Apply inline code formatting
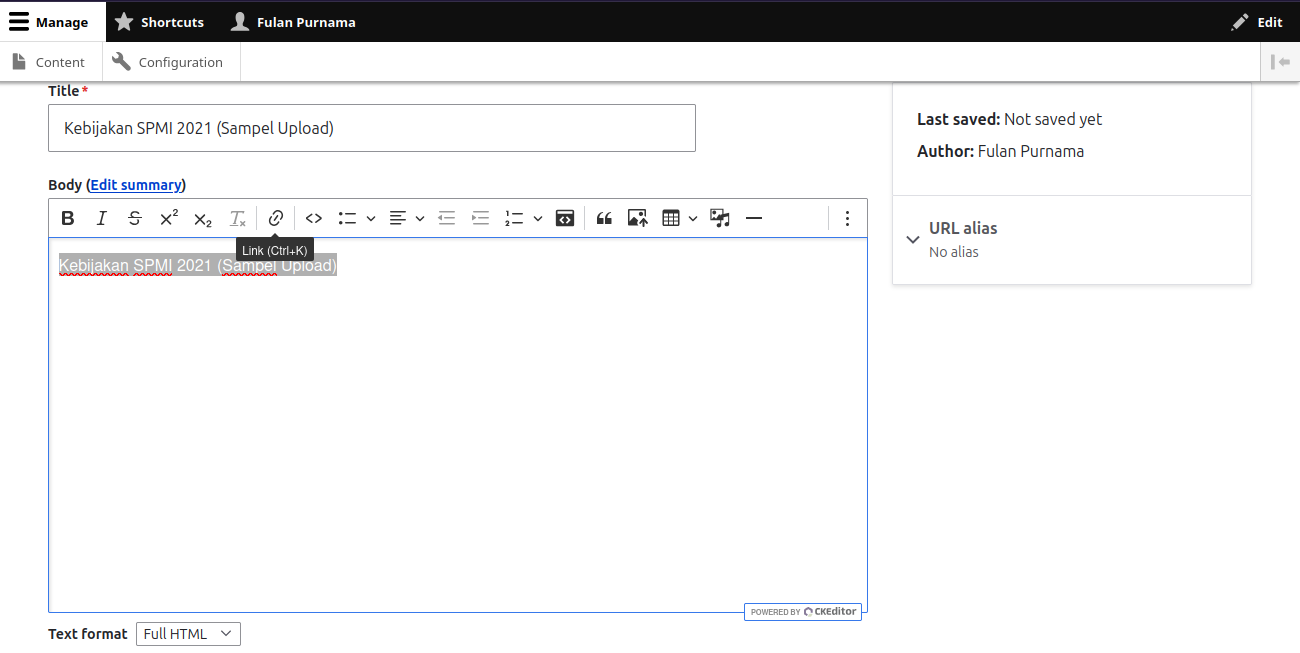The image size is (1300, 653). (314, 218)
